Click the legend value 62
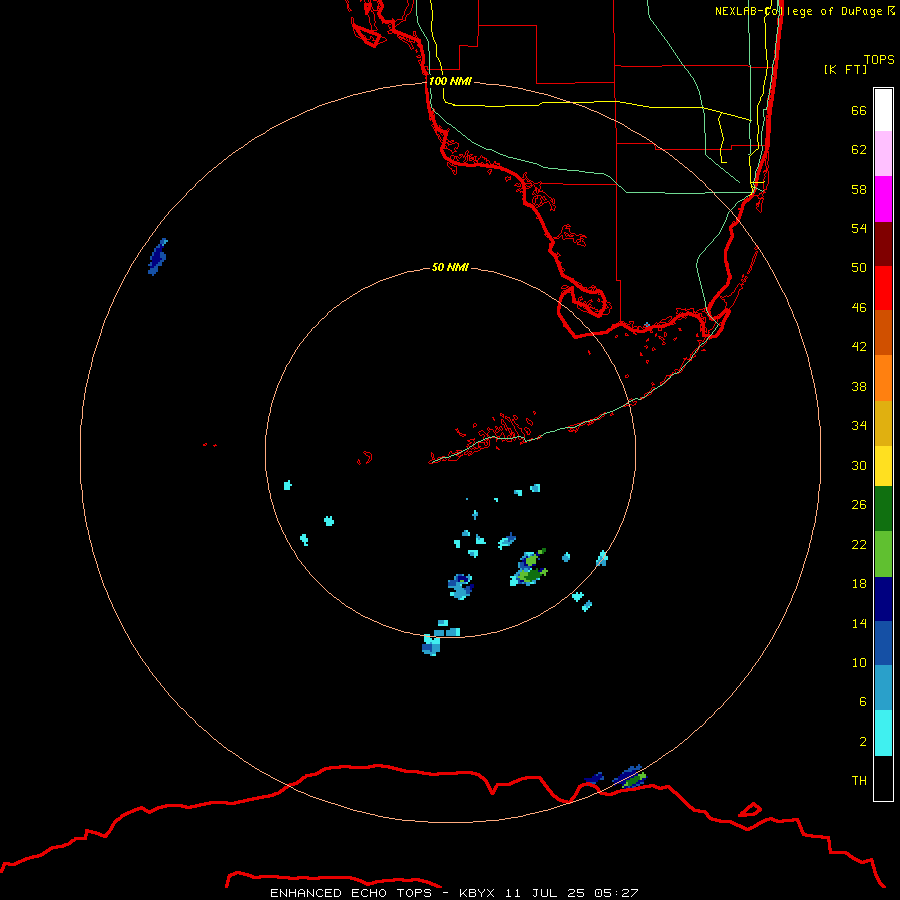This screenshot has width=900, height=900. point(859,150)
